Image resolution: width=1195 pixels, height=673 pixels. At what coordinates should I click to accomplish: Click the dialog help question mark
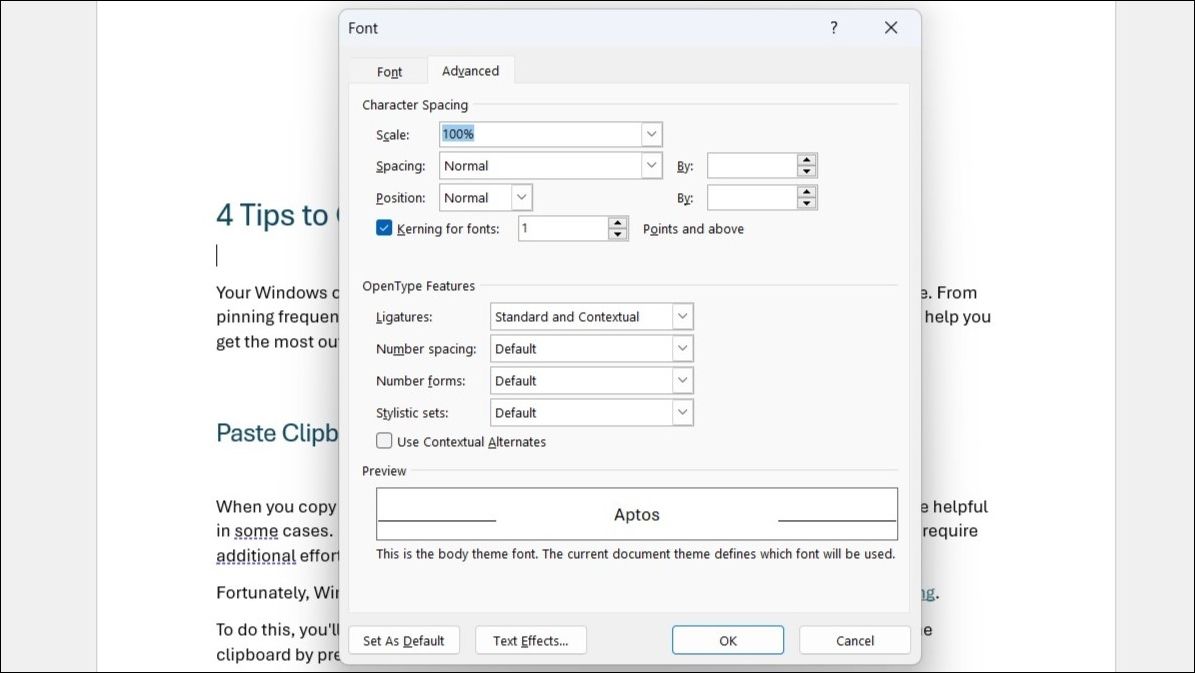pyautogui.click(x=833, y=28)
